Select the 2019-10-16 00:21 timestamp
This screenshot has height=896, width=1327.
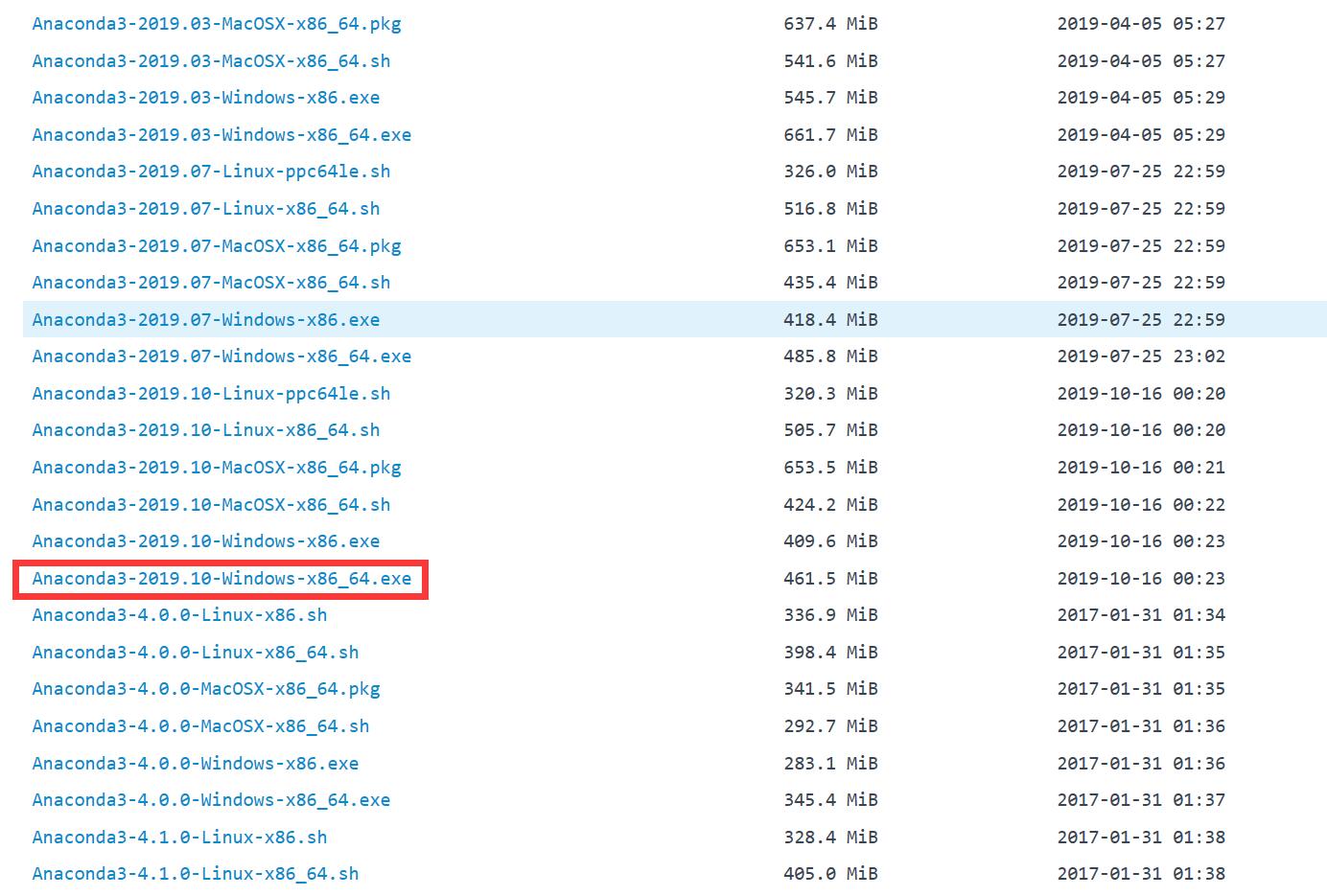(1141, 467)
